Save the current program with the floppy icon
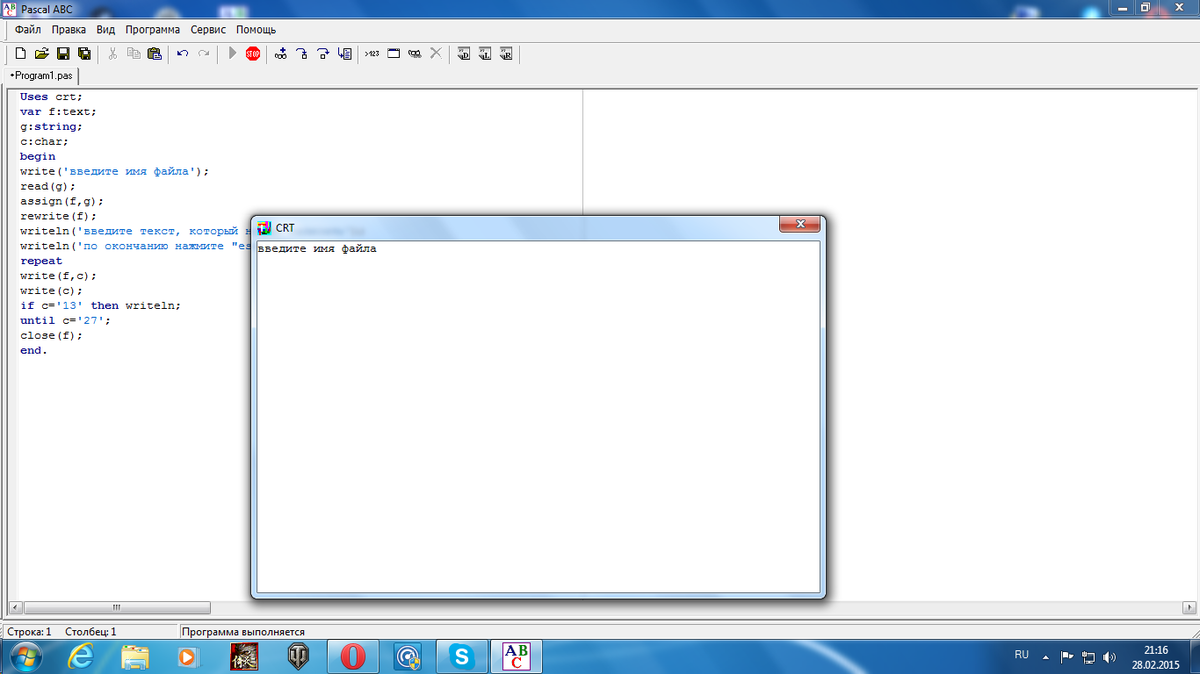 pos(63,53)
